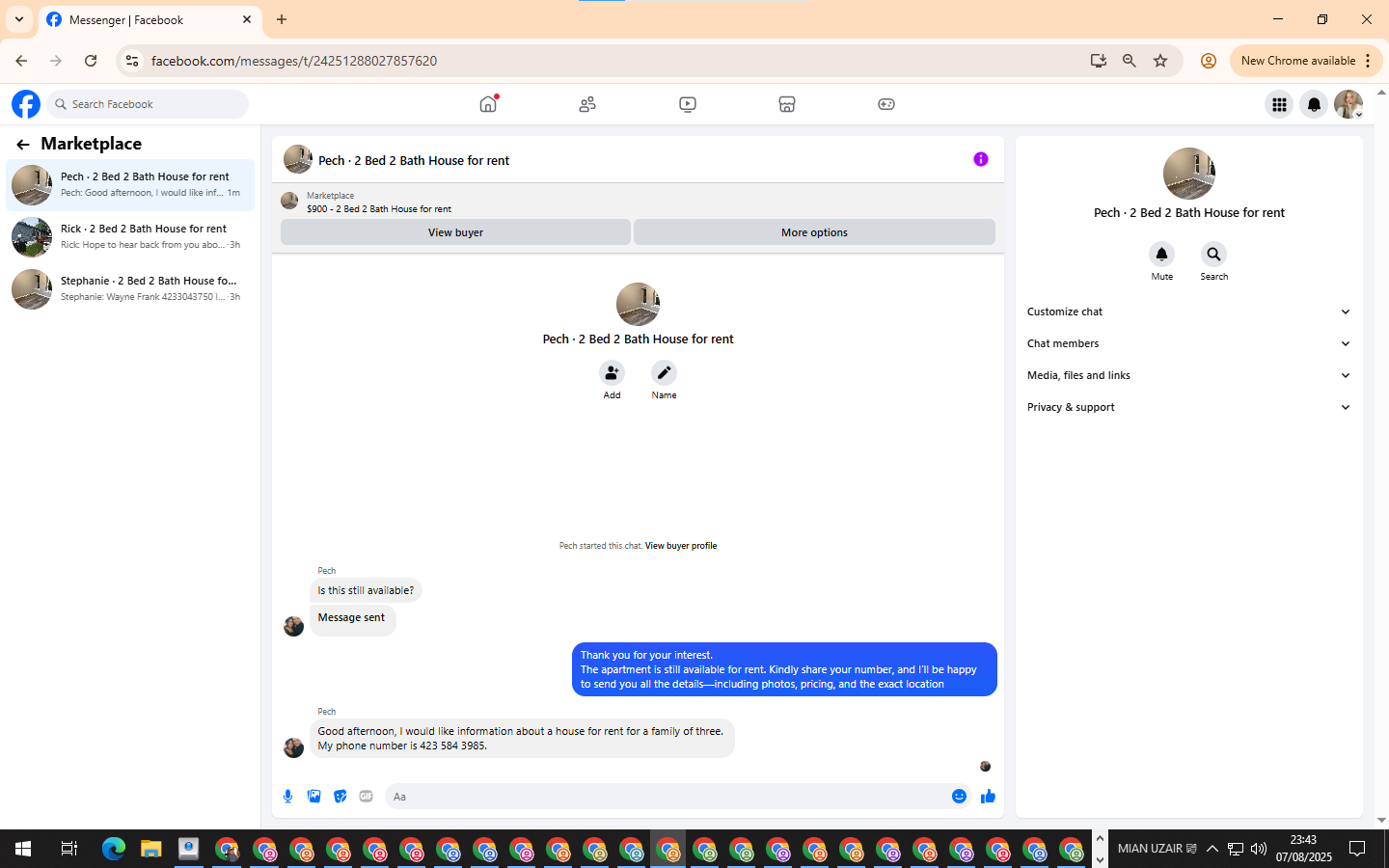The height and width of the screenshot is (868, 1389).
Task: Click the Message sent bubble
Action: (351, 618)
